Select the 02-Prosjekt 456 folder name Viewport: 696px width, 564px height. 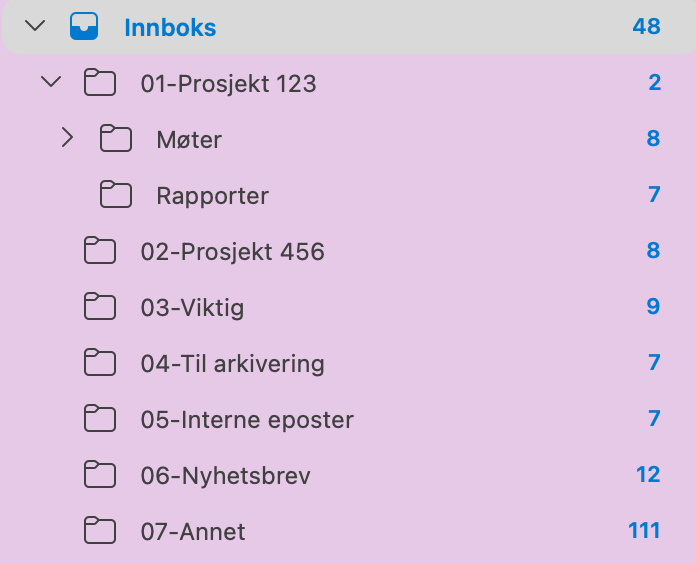[x=232, y=251]
